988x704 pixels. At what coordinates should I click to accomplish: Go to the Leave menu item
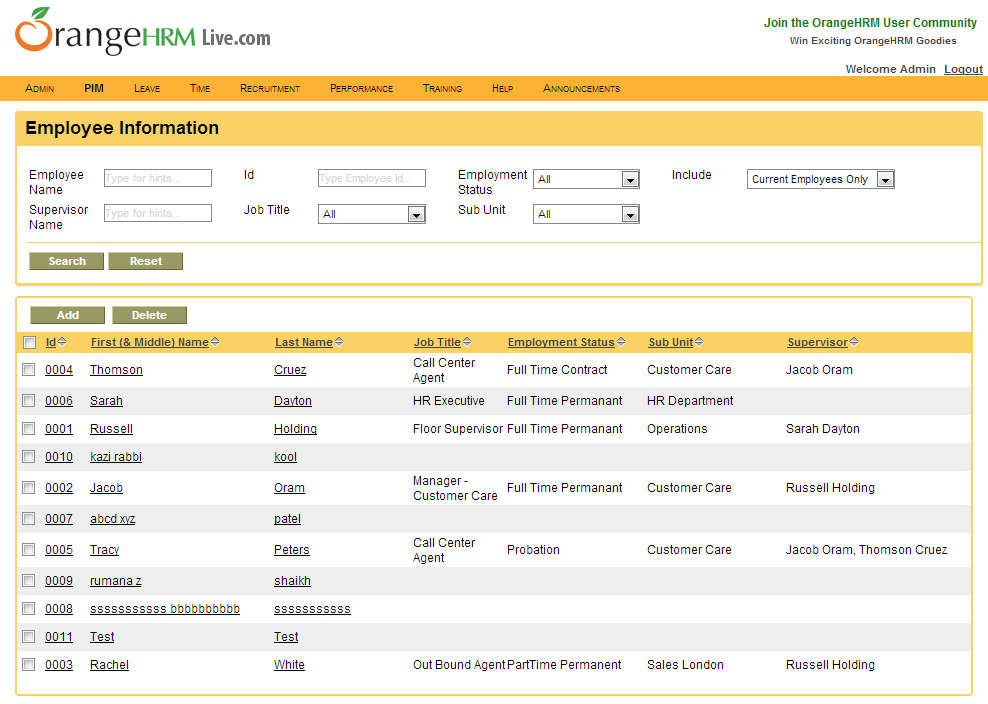pos(147,88)
